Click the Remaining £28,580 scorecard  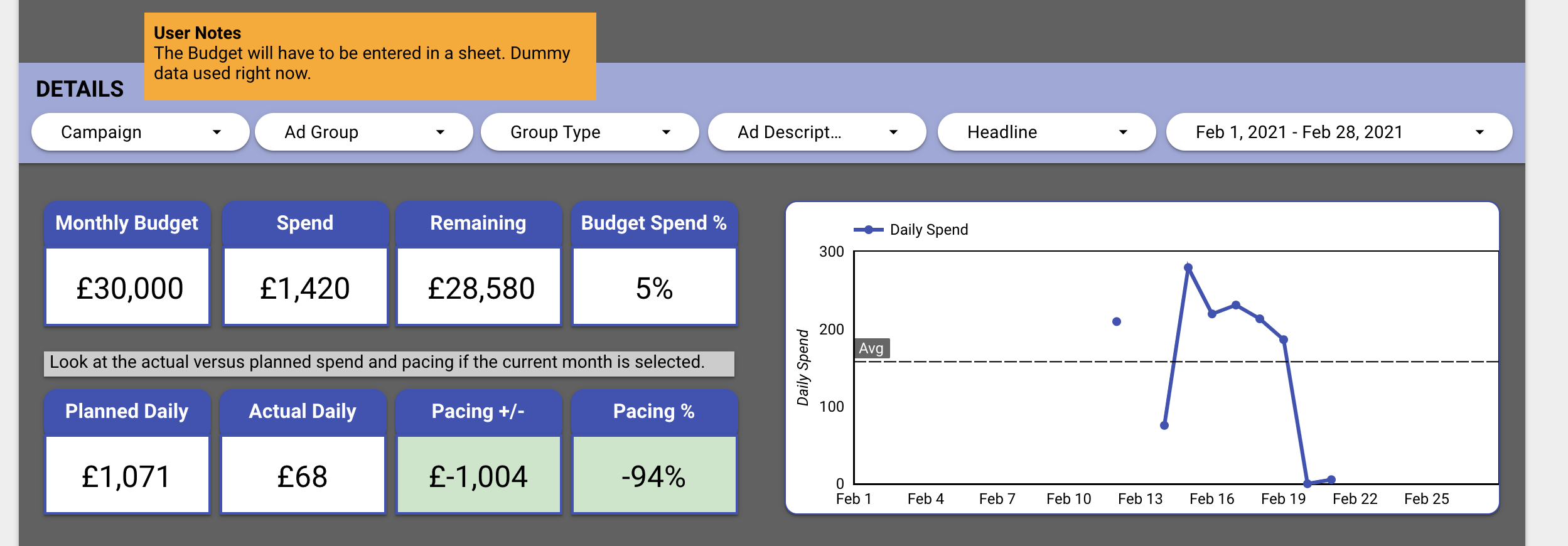coord(480,287)
